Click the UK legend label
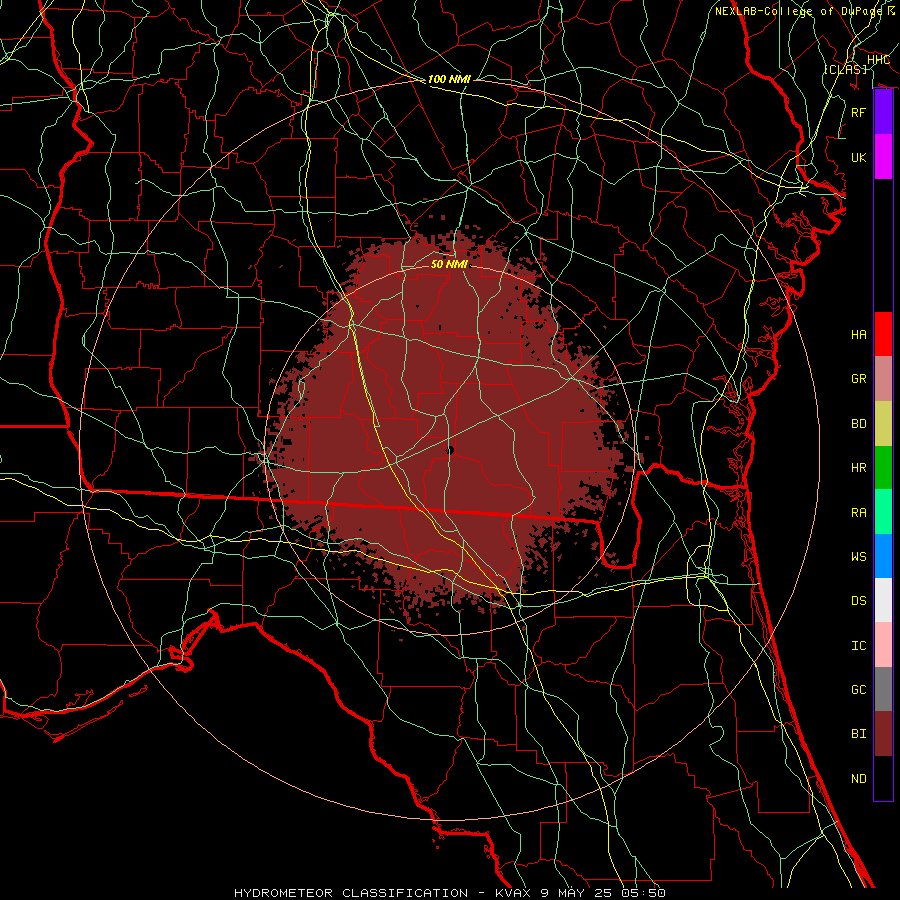900x900 pixels. point(858,157)
